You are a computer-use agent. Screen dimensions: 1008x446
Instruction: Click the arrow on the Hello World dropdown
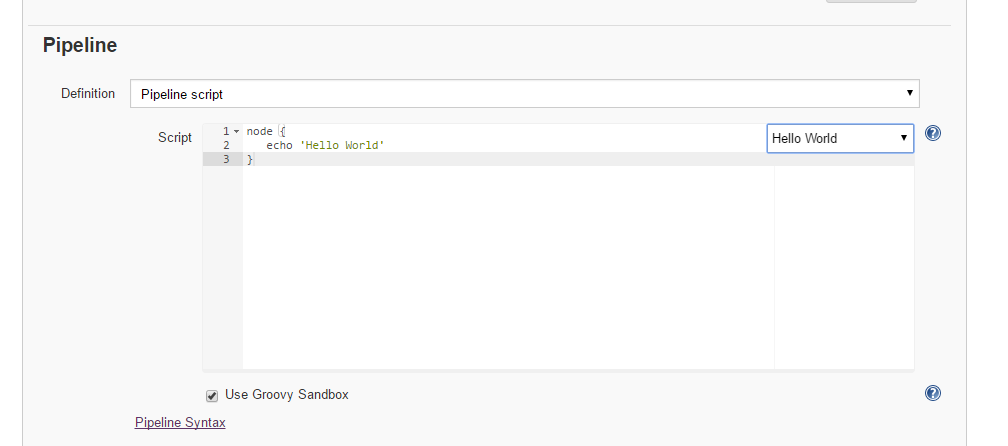(x=904, y=138)
